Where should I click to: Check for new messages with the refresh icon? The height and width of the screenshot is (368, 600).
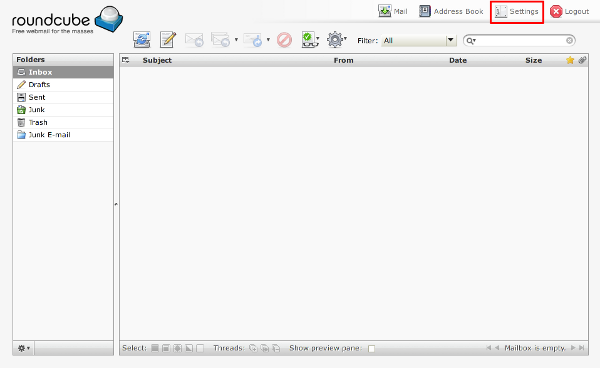pos(142,39)
